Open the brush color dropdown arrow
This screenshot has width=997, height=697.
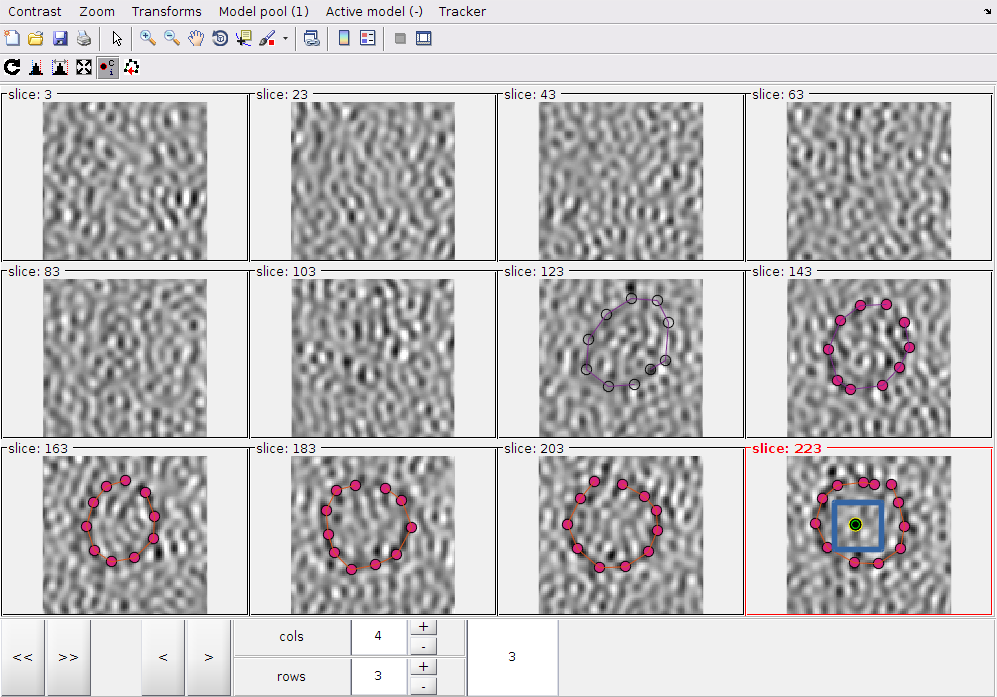tap(285, 38)
